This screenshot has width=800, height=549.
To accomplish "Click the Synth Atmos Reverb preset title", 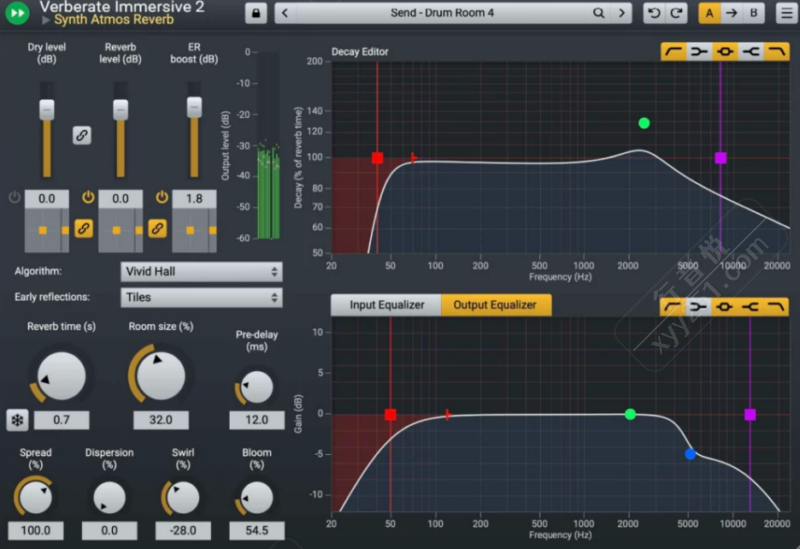I will click(114, 19).
